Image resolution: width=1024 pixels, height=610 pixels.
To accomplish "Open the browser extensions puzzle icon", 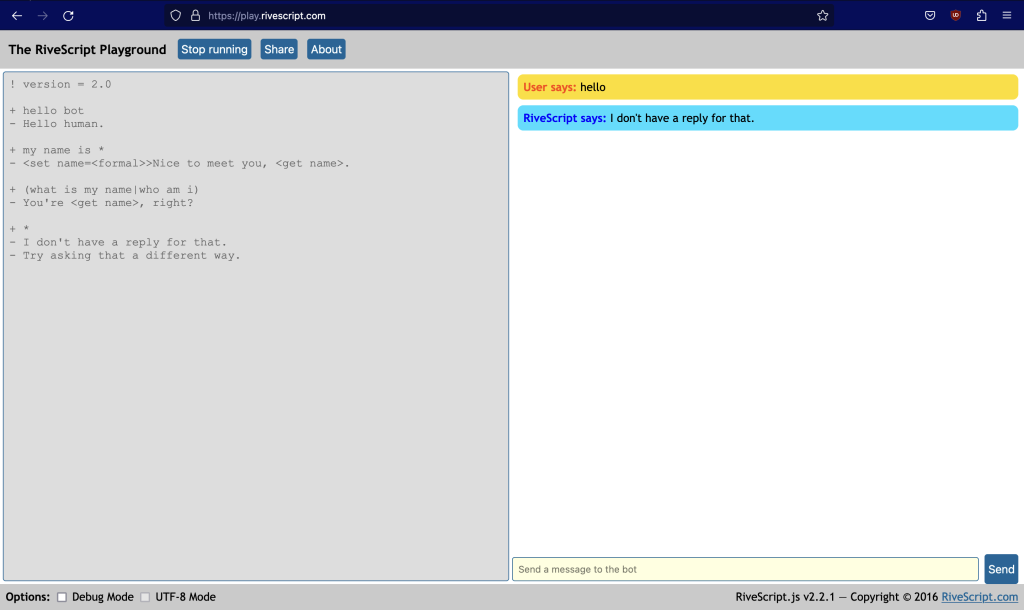I will [981, 16].
